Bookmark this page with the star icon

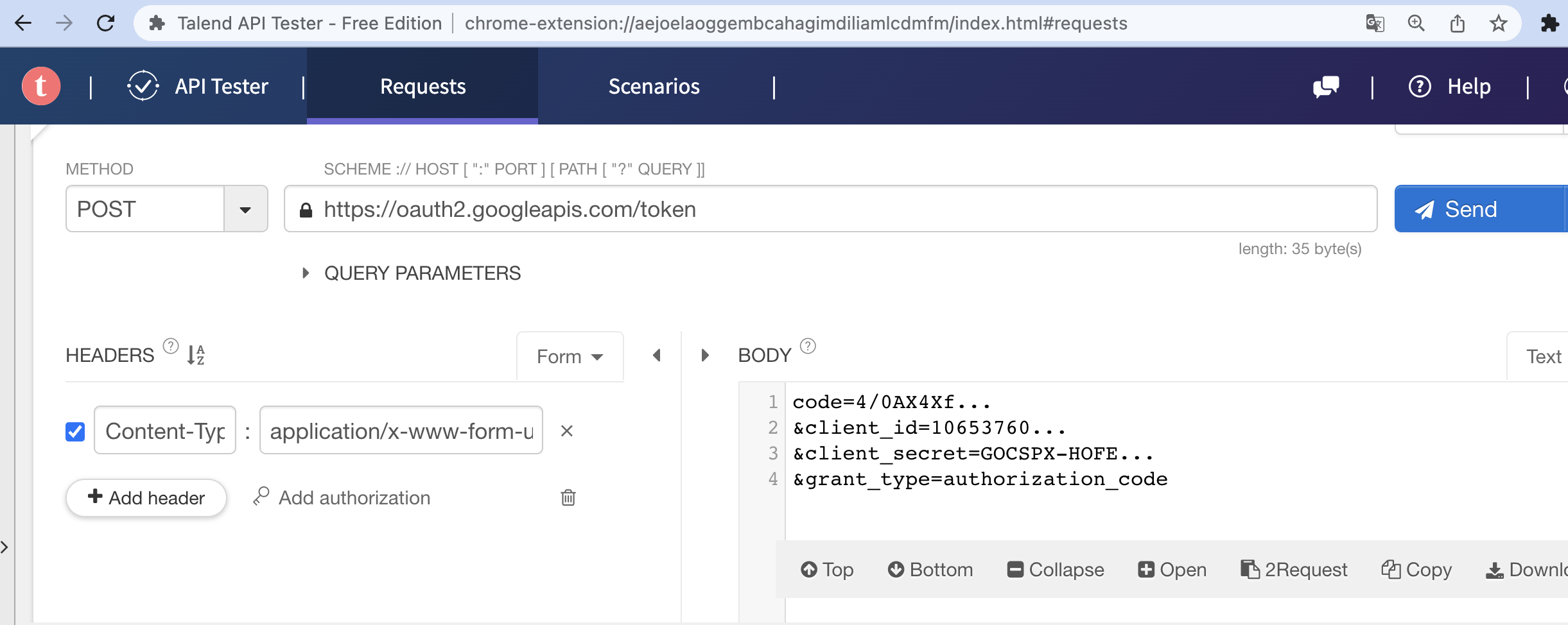tap(1498, 24)
